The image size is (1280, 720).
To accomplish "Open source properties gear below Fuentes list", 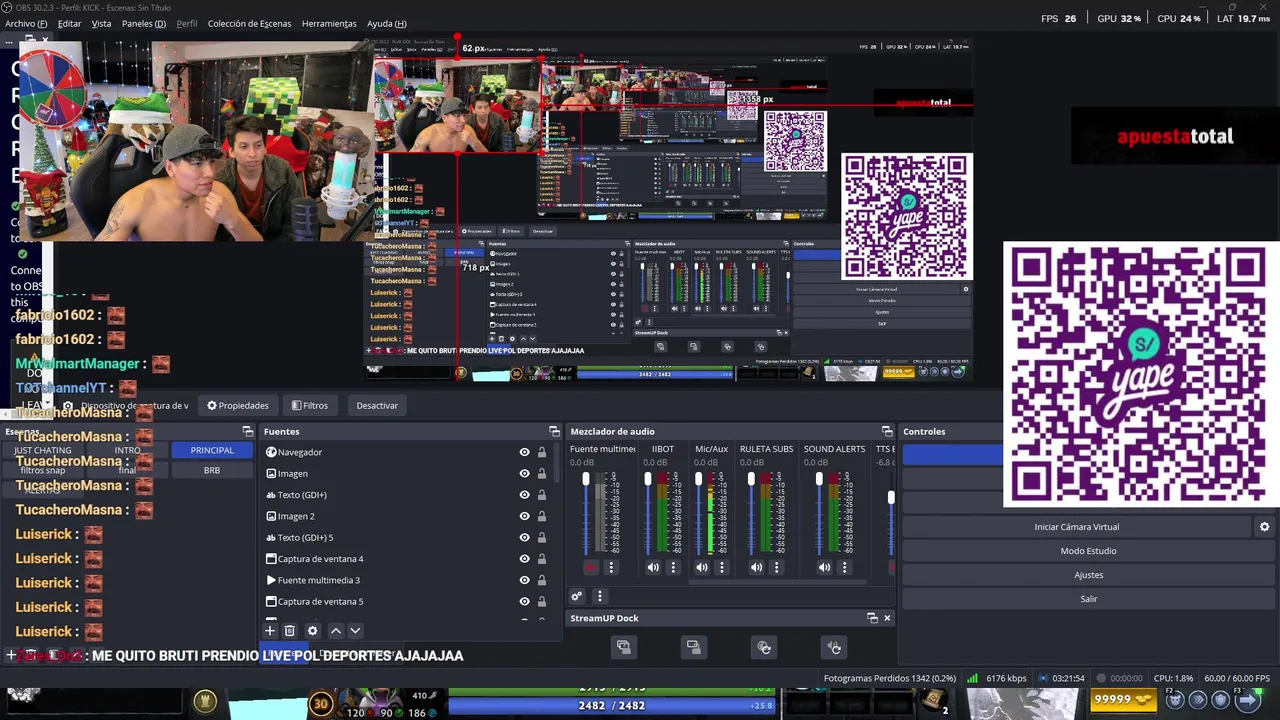I will pos(312,631).
